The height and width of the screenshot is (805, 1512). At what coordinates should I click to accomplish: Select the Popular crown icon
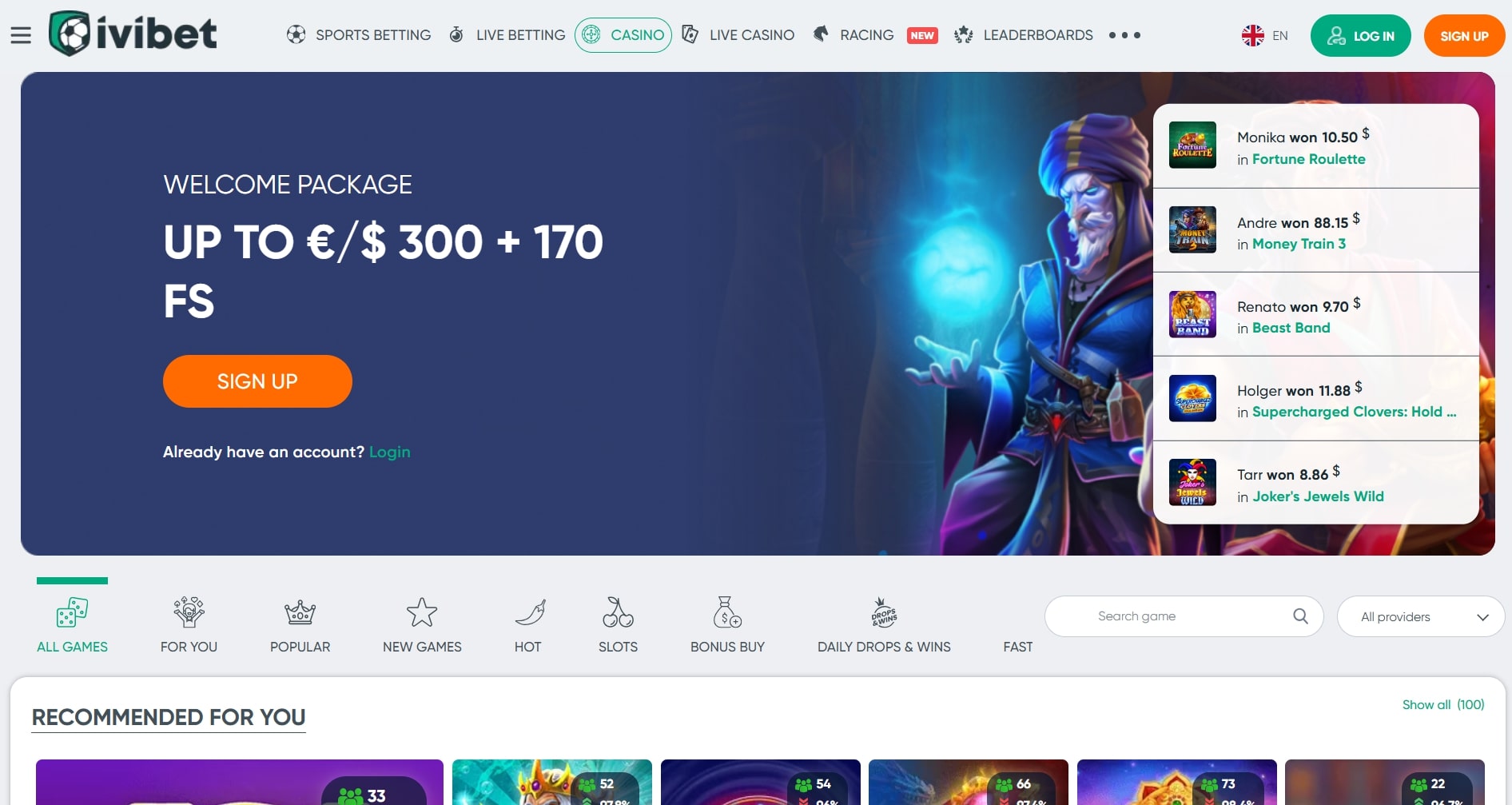tap(300, 612)
